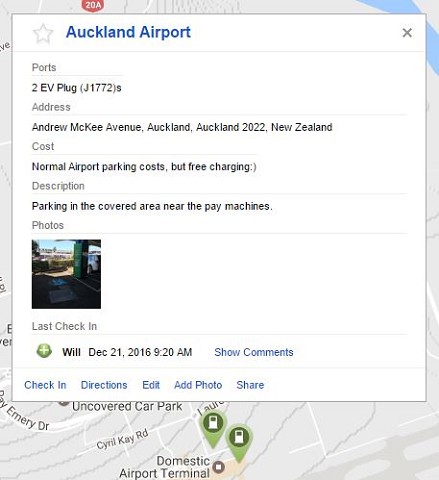439x480 pixels.
Task: Click the Check In link
Action: 45,385
